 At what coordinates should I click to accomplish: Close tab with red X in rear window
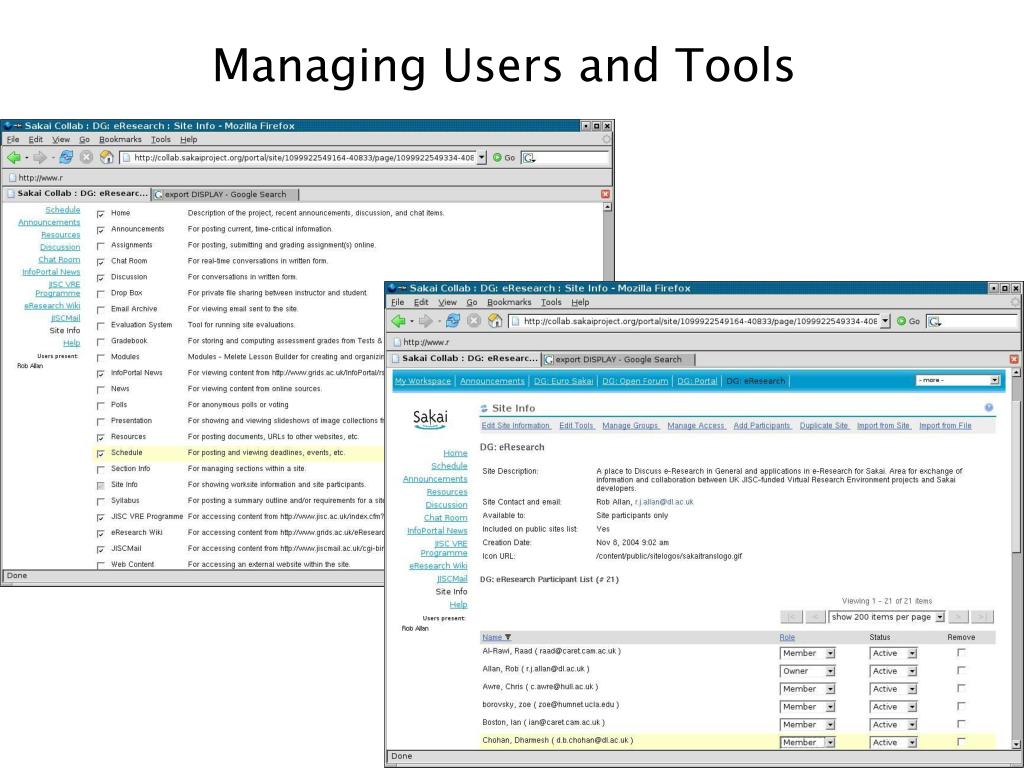pyautogui.click(x=605, y=194)
